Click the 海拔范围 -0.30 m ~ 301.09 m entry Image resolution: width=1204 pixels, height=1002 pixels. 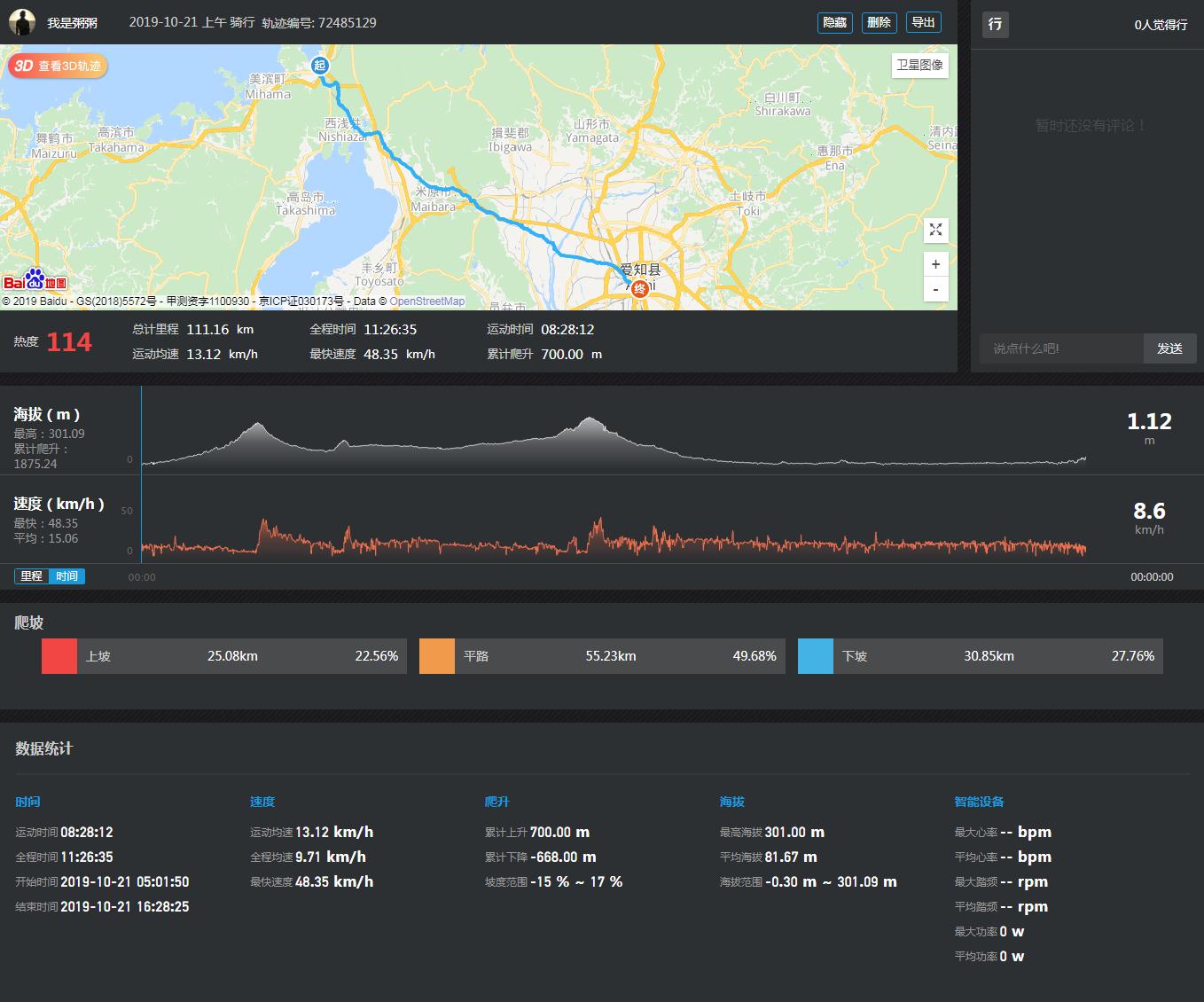pos(809,881)
